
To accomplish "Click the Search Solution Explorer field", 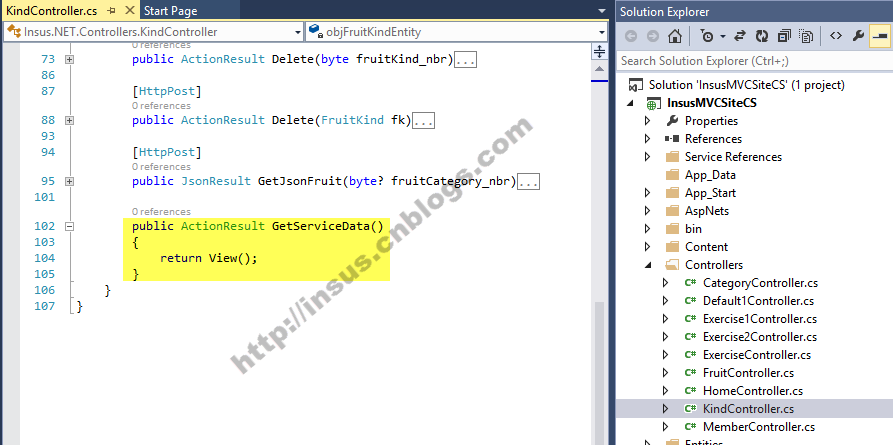I will tap(750, 61).
